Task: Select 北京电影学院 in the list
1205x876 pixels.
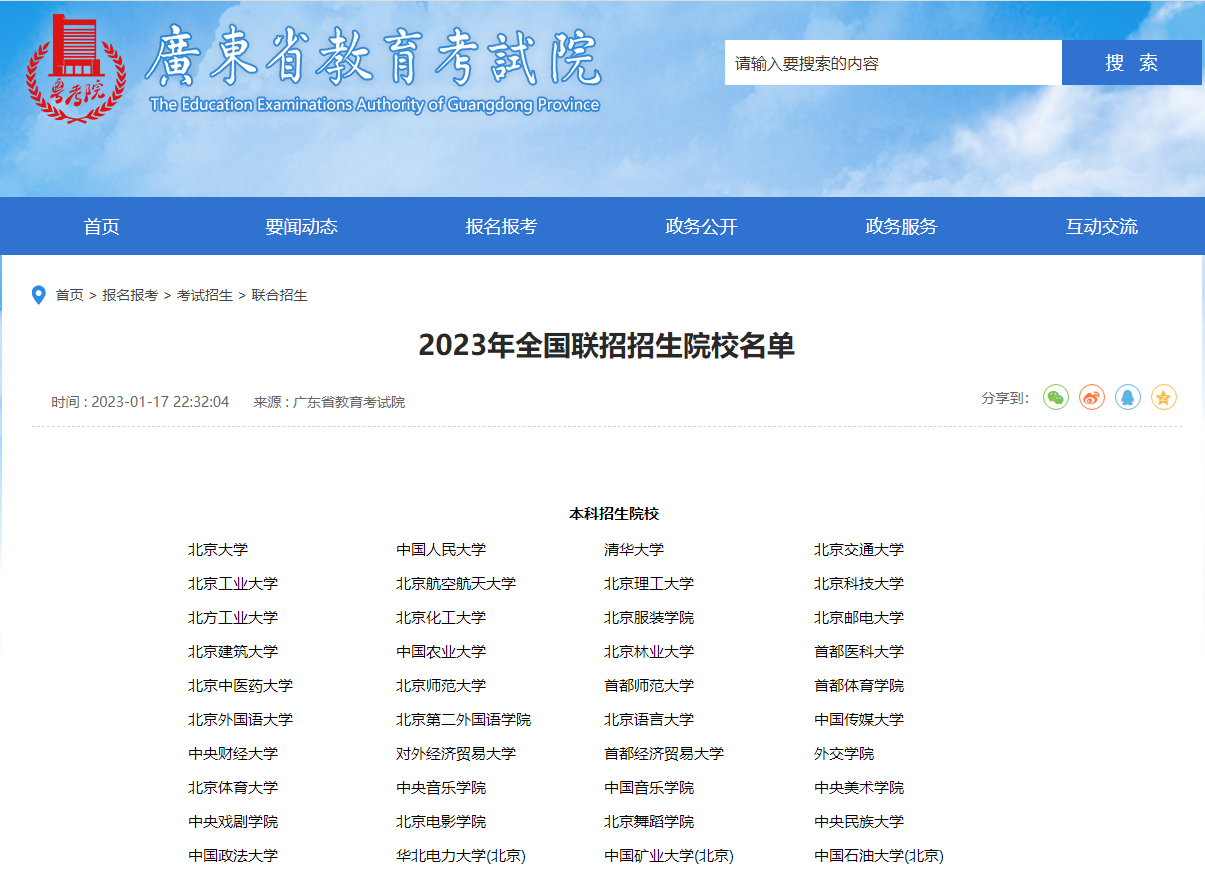Action: (441, 822)
